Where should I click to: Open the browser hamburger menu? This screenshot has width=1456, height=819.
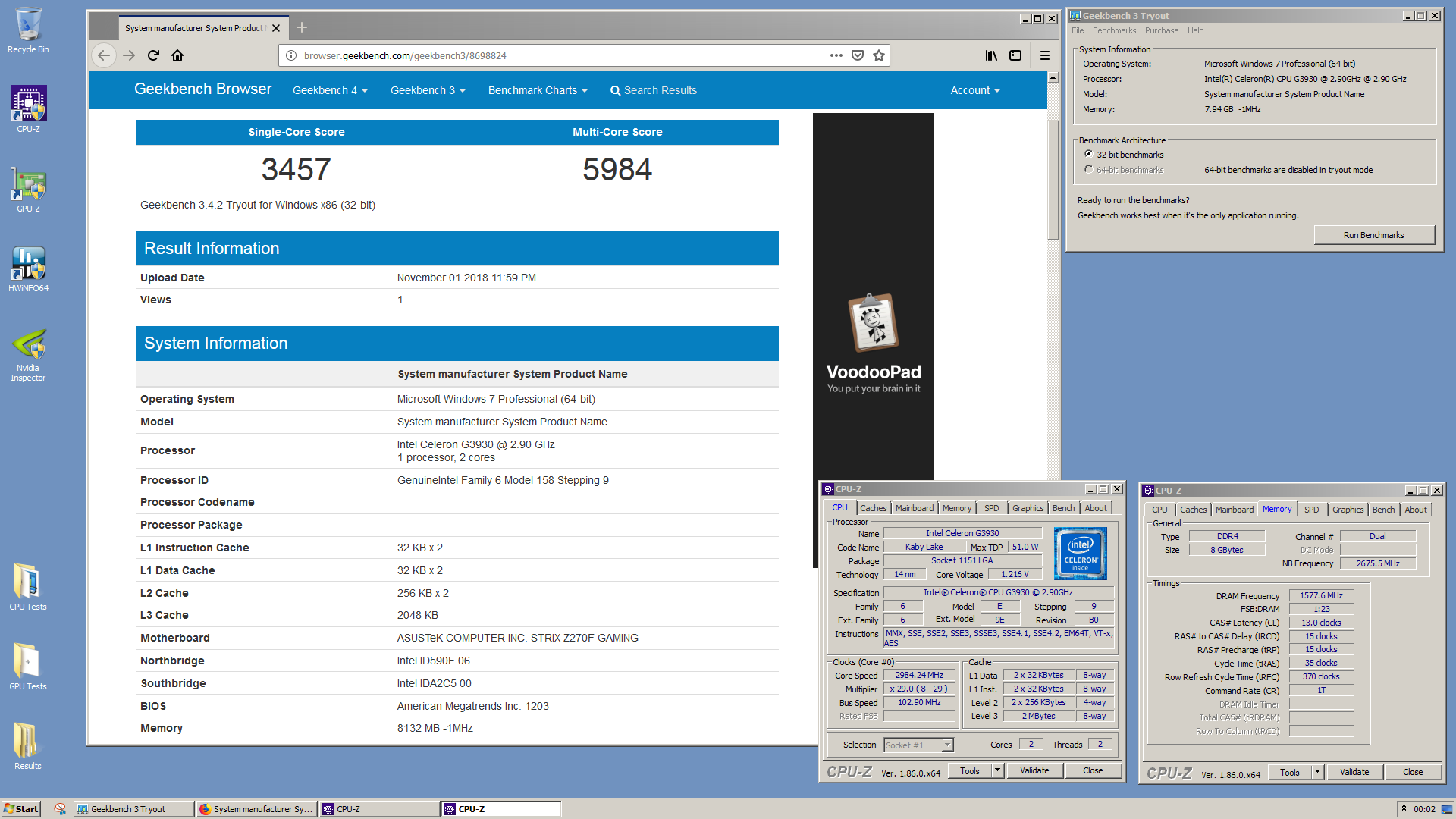point(1045,55)
